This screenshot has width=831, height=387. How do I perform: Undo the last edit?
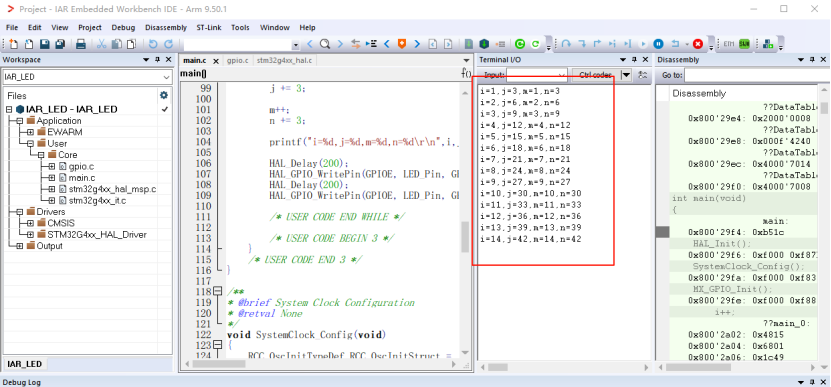(153, 44)
